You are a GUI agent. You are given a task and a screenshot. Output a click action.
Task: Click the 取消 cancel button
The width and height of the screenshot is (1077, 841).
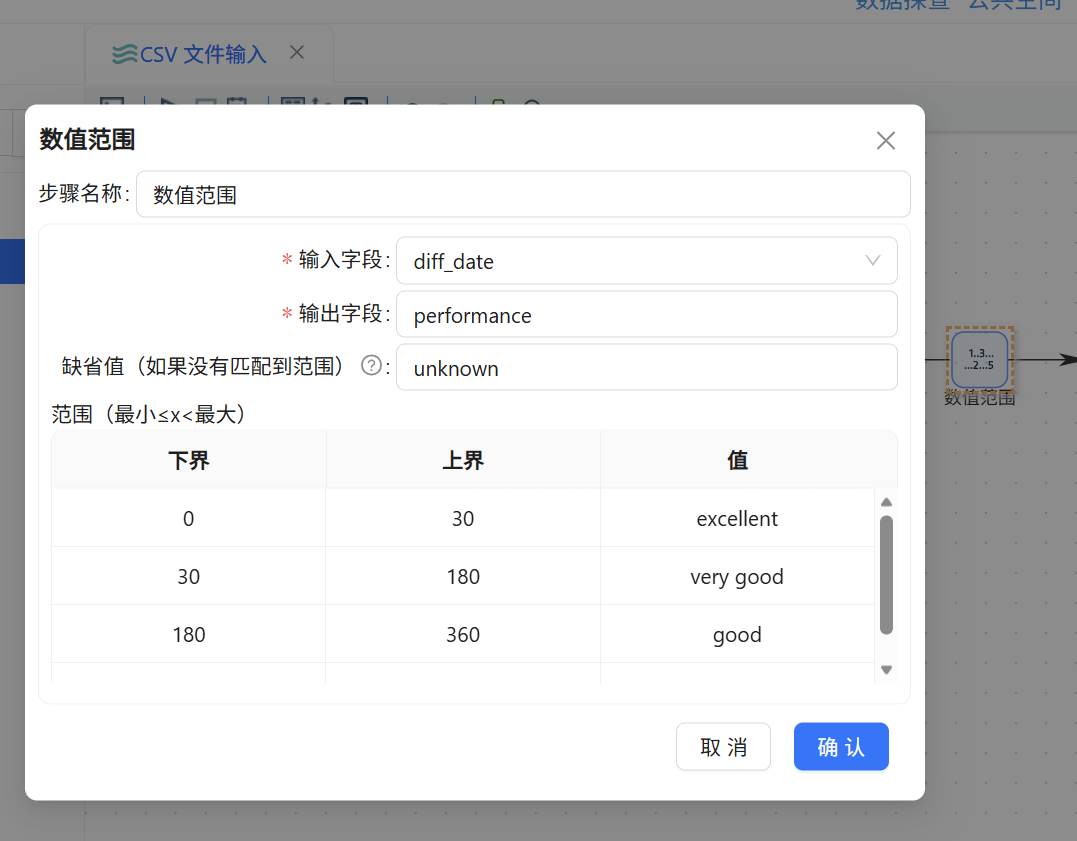pyautogui.click(x=723, y=746)
